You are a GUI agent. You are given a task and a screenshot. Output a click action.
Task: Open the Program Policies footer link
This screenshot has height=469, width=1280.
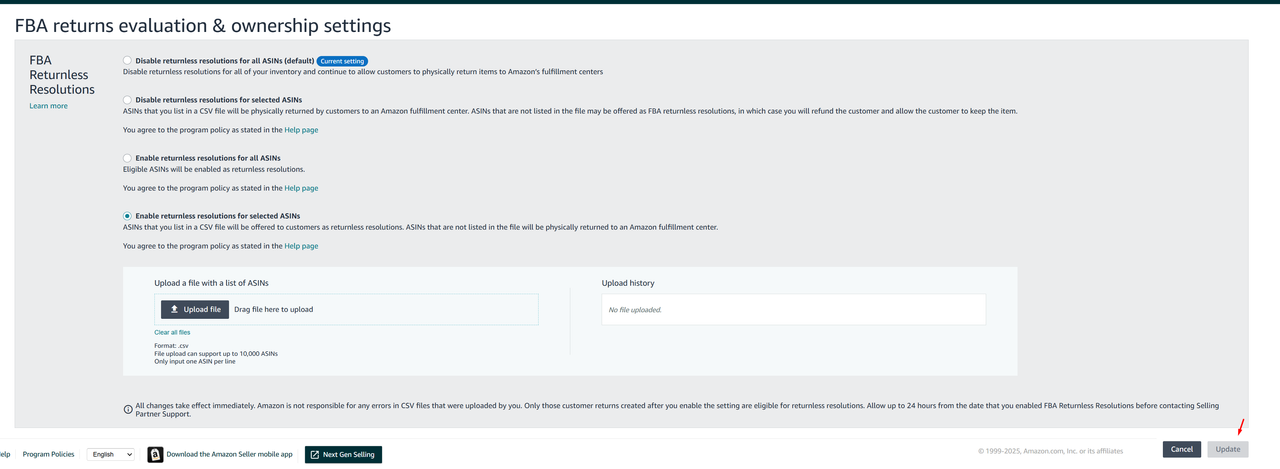(48, 454)
